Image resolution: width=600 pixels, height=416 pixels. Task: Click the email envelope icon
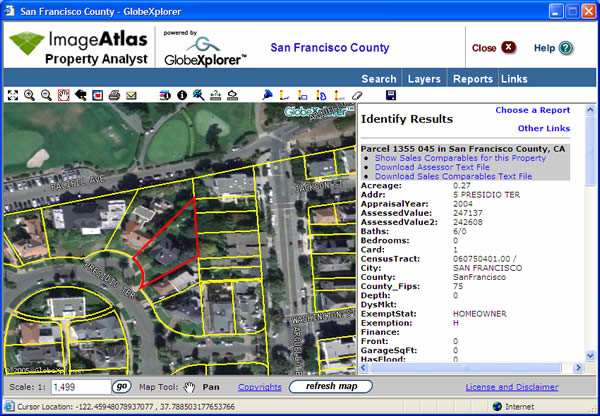point(131,95)
